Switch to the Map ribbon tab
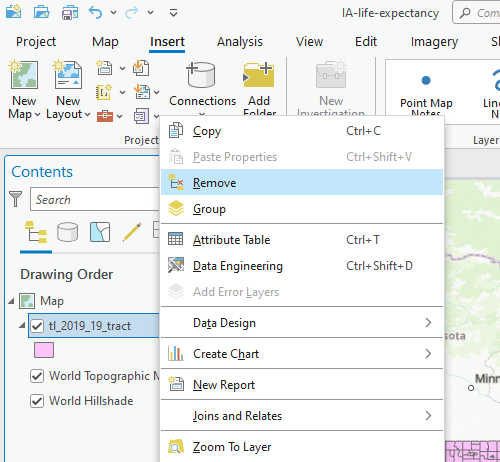 [105, 42]
